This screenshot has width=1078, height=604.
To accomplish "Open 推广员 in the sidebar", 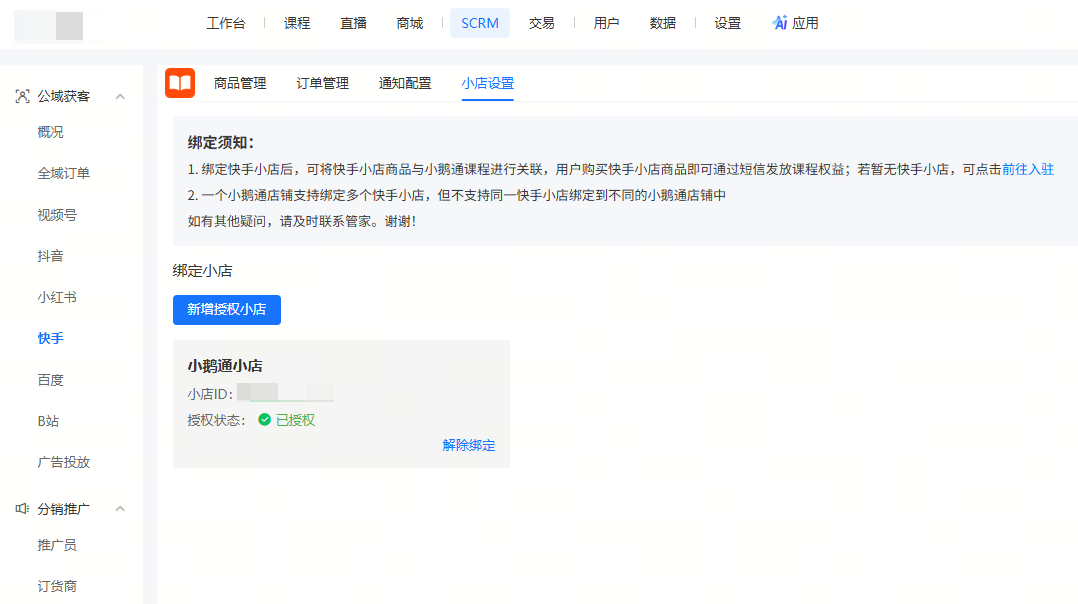I will 57,545.
